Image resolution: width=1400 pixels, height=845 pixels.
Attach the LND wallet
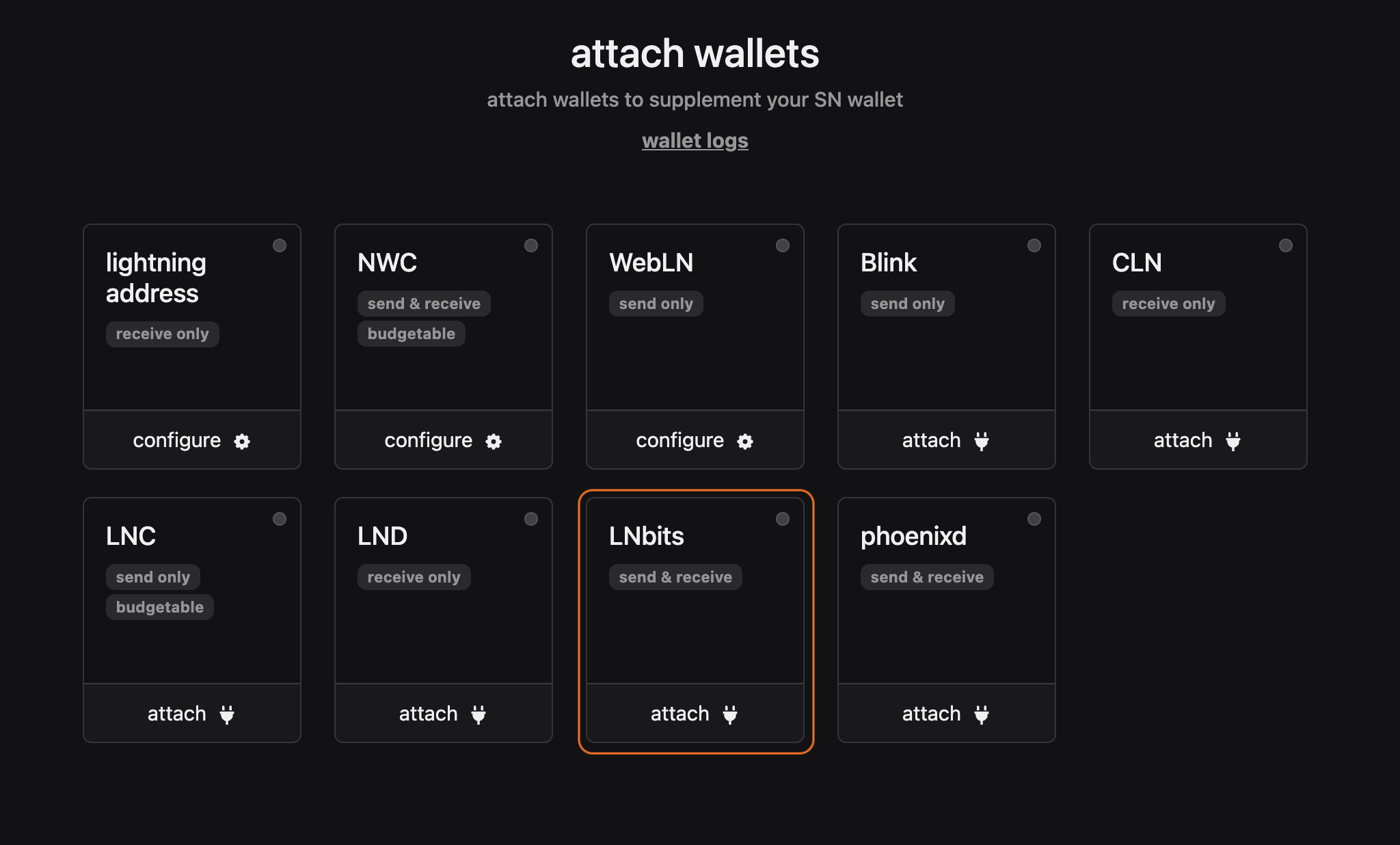(x=444, y=714)
